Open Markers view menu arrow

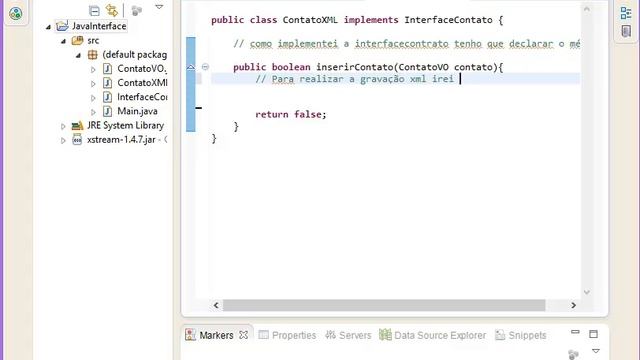pos(596,351)
